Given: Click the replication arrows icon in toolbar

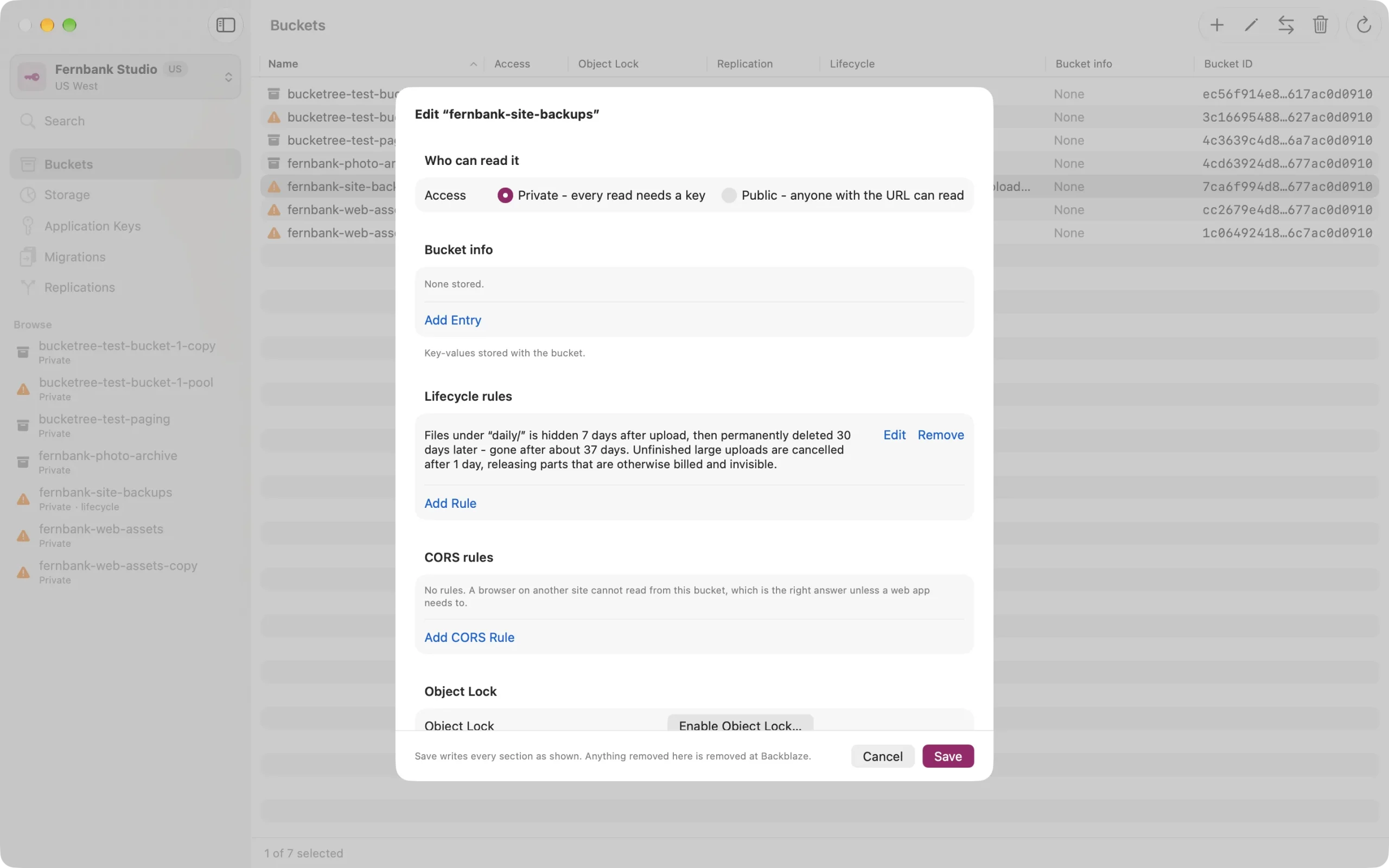Looking at the screenshot, I should (1286, 25).
